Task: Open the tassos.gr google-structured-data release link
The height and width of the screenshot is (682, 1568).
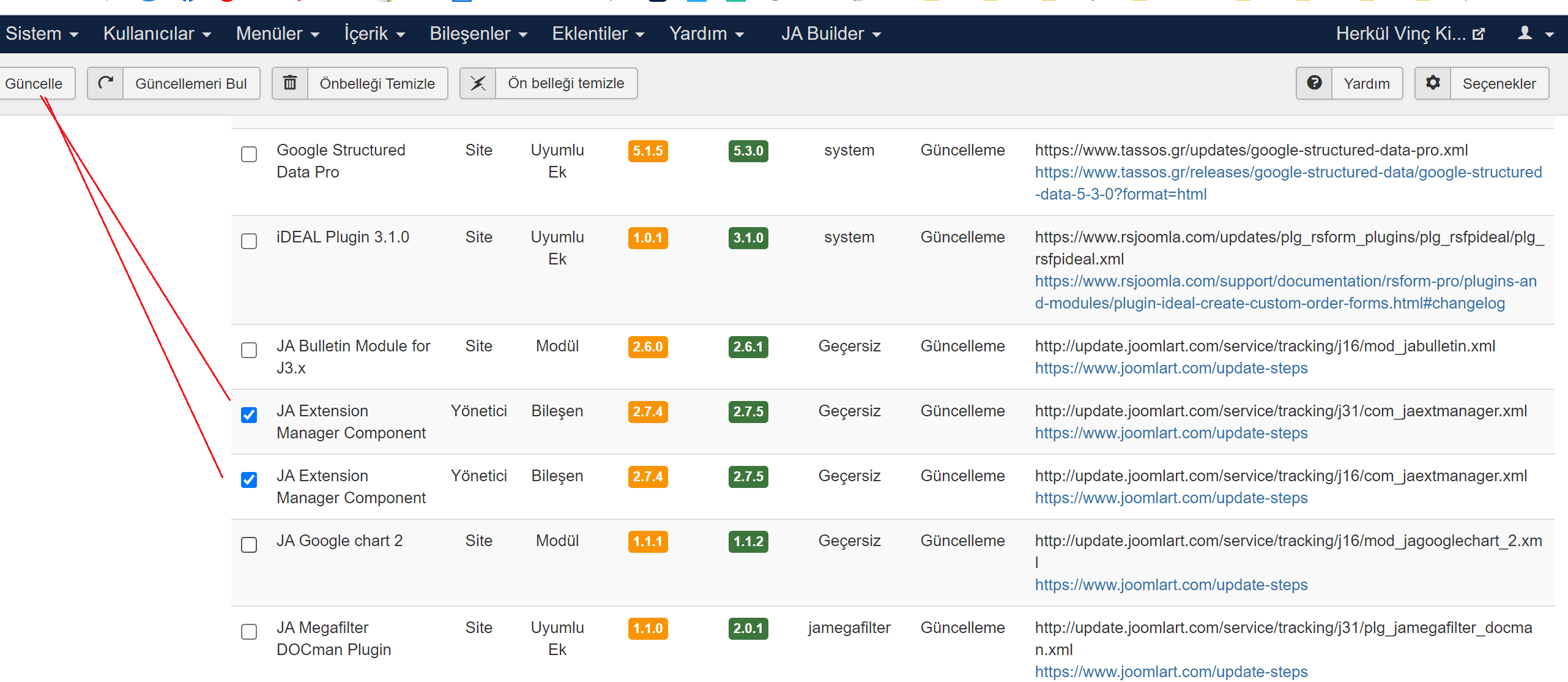Action: (x=1288, y=173)
